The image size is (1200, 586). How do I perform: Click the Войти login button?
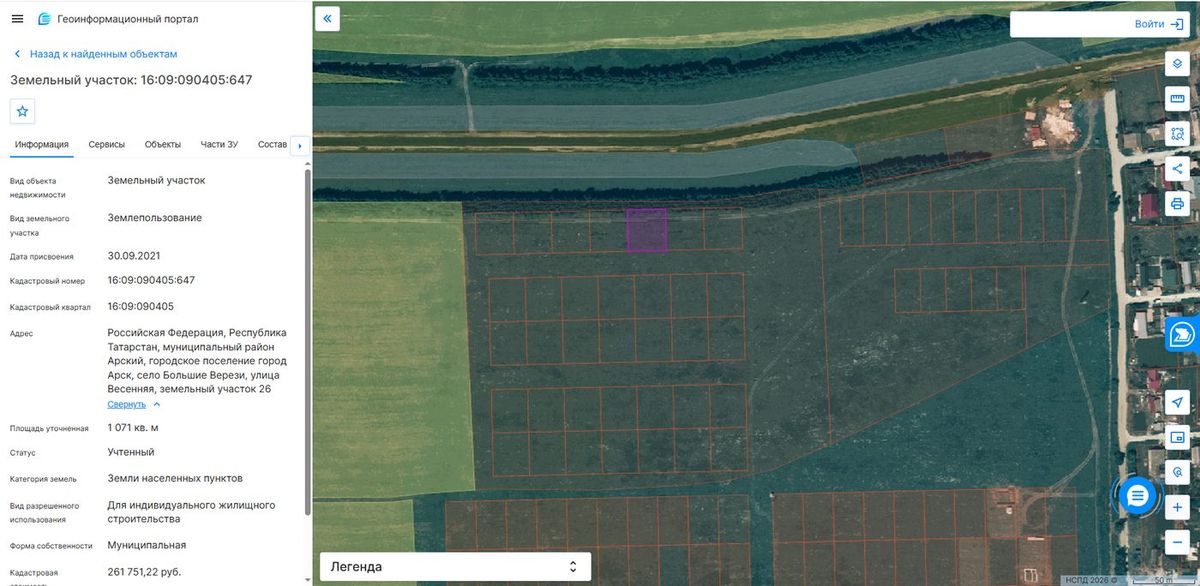click(x=1158, y=24)
